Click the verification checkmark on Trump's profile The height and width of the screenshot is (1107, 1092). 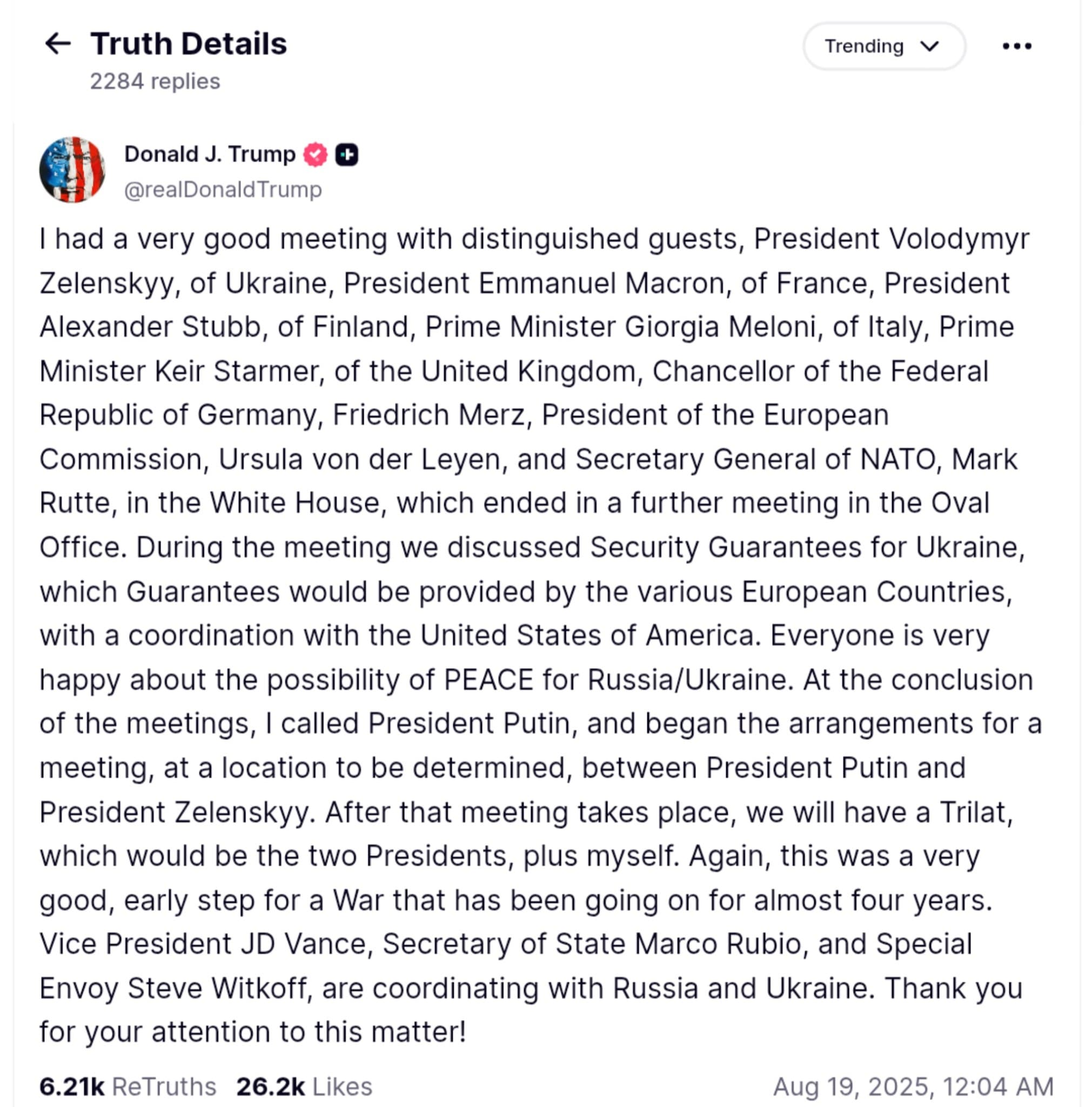coord(314,153)
